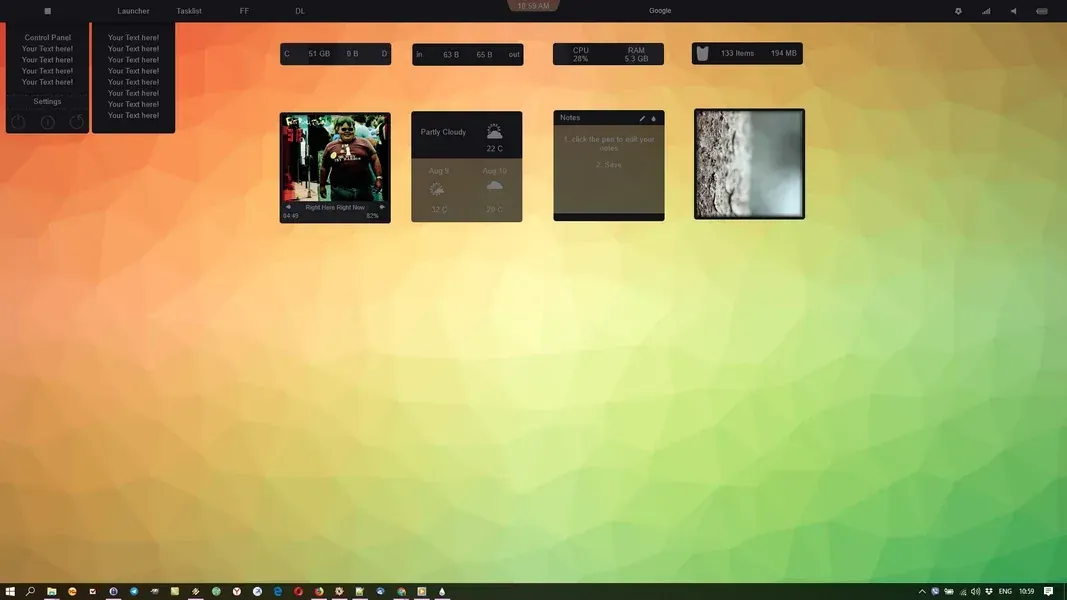The width and height of the screenshot is (1067, 600).
Task: Click the 'Partly Cloudy' weather label
Action: click(443, 132)
